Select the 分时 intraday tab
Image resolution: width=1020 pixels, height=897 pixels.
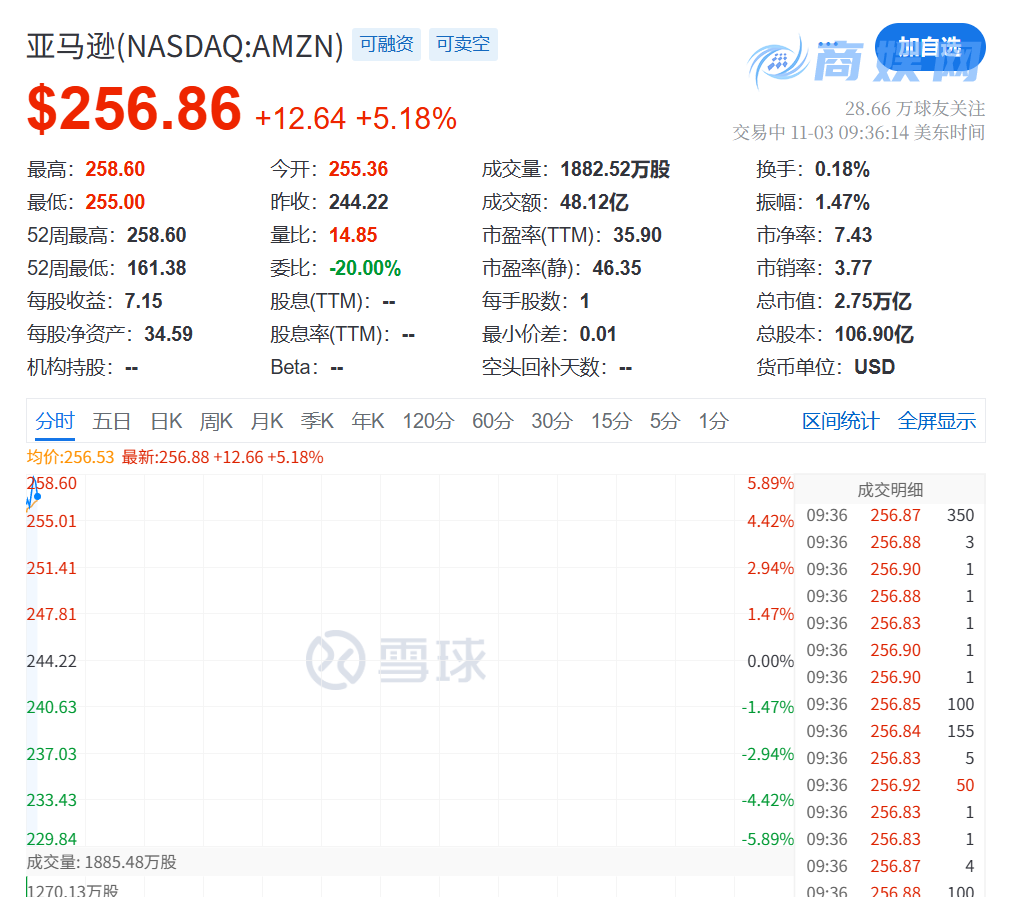pyautogui.click(x=55, y=421)
